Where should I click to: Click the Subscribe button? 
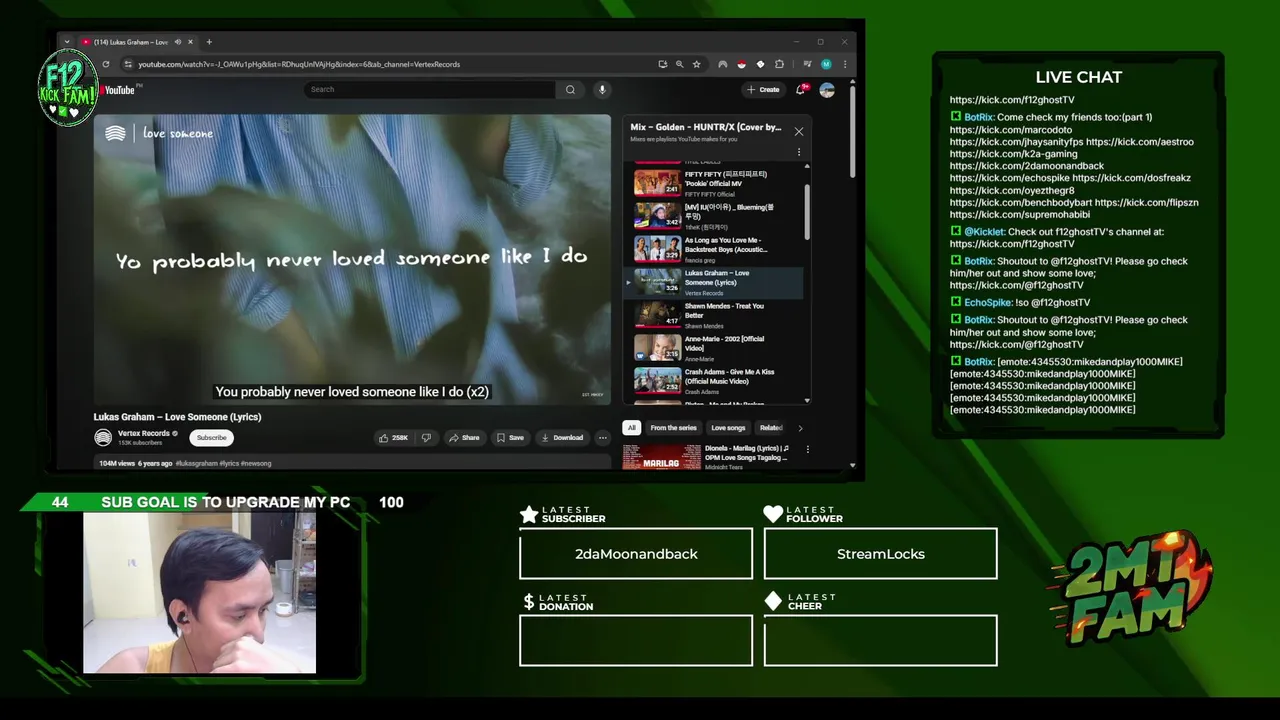coord(211,437)
